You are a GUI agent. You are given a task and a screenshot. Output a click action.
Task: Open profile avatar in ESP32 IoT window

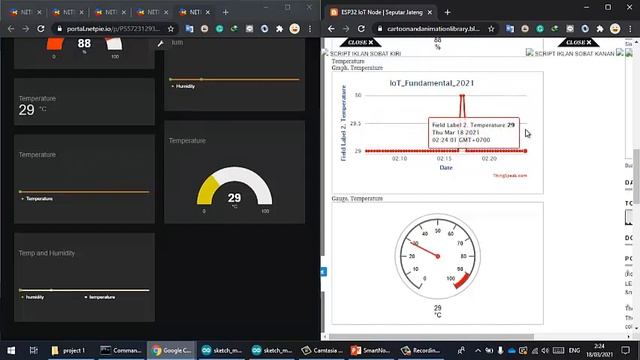(615, 29)
